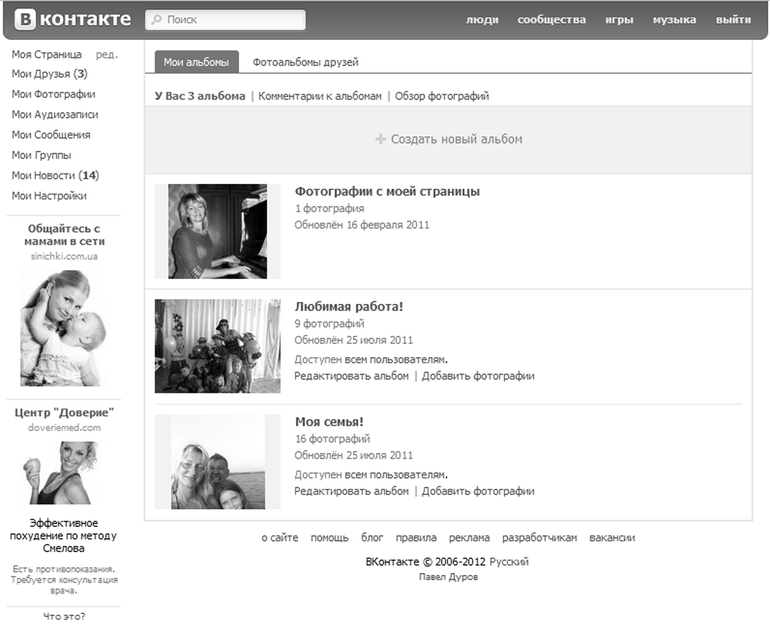770x624 pixels.
Task: Open Мои Сообщения in sidebar
Action: 51,135
